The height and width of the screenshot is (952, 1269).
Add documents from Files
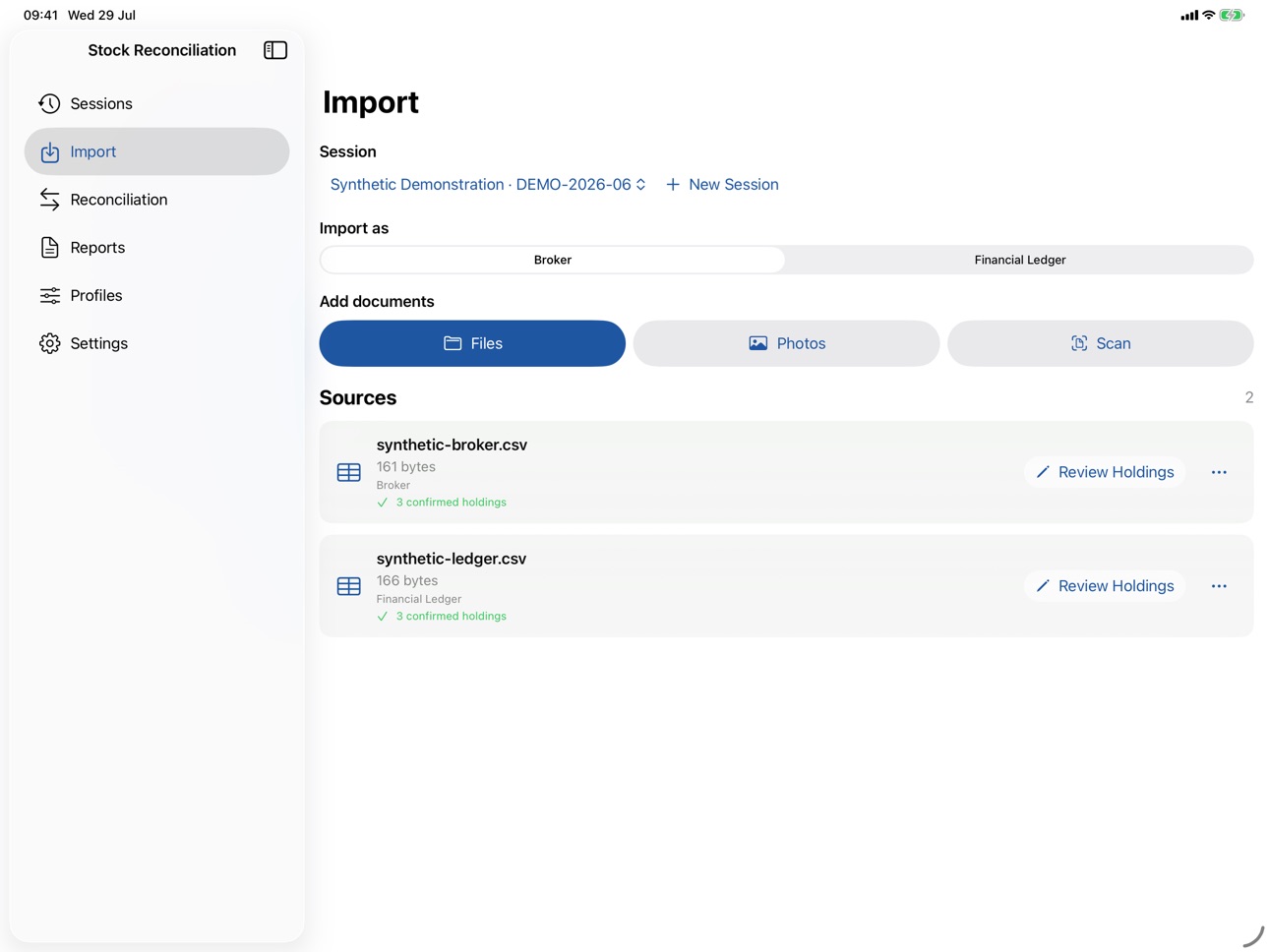coord(472,343)
